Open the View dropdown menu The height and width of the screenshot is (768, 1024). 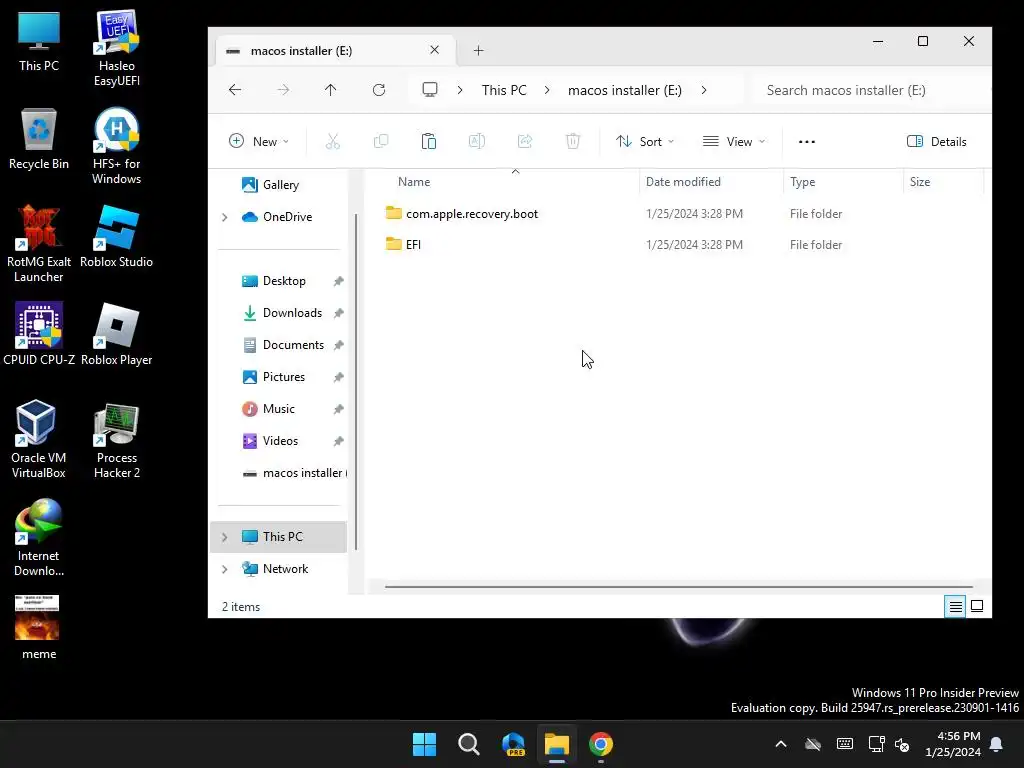click(733, 141)
